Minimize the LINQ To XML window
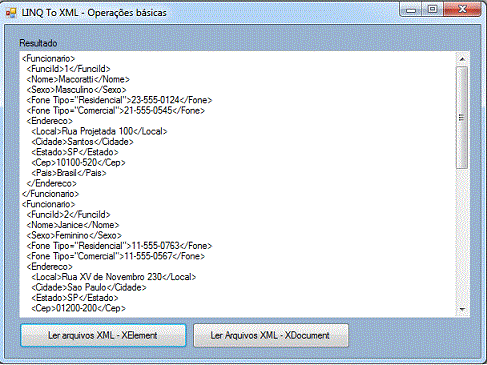Screen dimensions: 487x365 point(411,10)
